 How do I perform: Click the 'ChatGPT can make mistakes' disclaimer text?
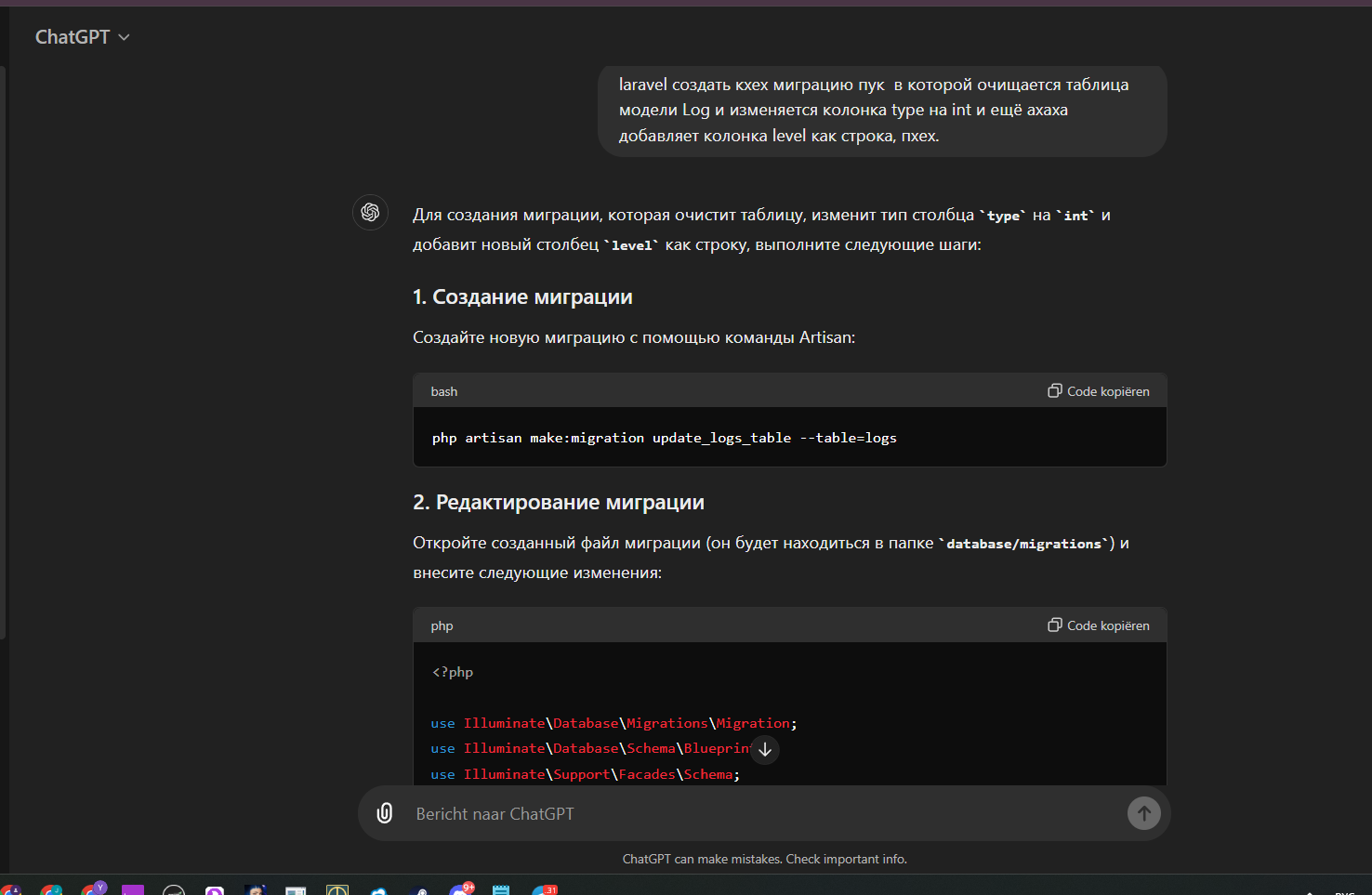765,860
